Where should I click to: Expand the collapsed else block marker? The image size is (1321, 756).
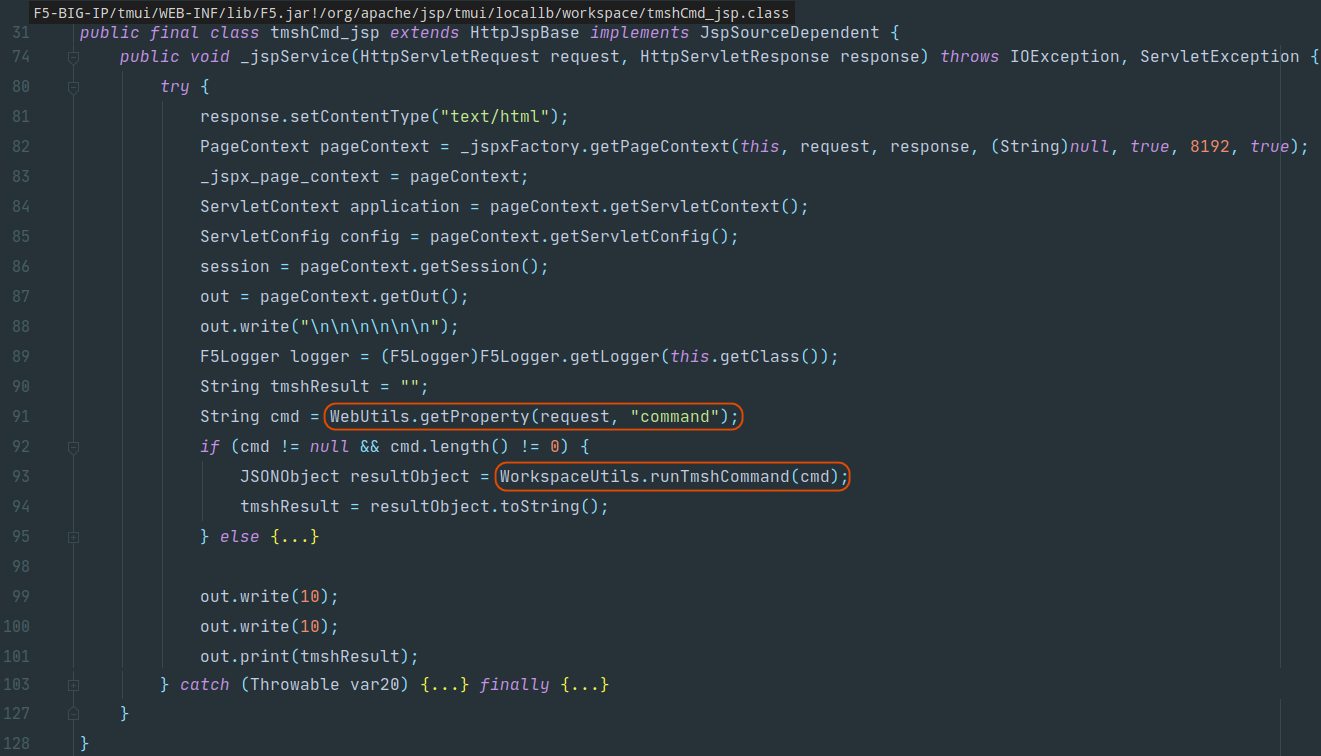[x=72, y=536]
